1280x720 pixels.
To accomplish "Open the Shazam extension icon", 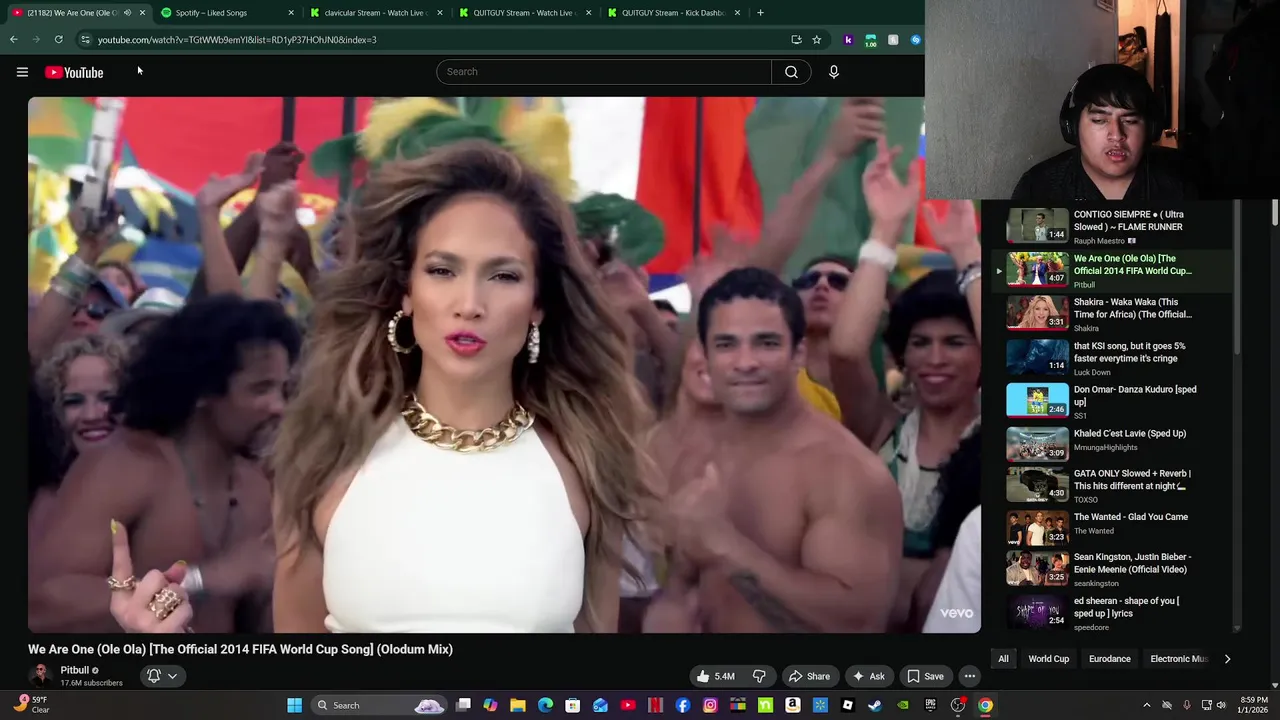I will [915, 40].
